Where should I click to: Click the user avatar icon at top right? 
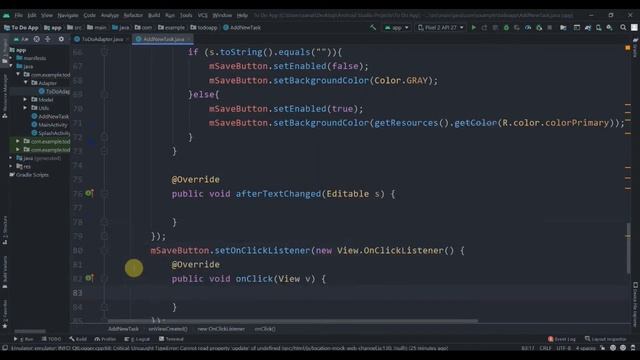(634, 27)
